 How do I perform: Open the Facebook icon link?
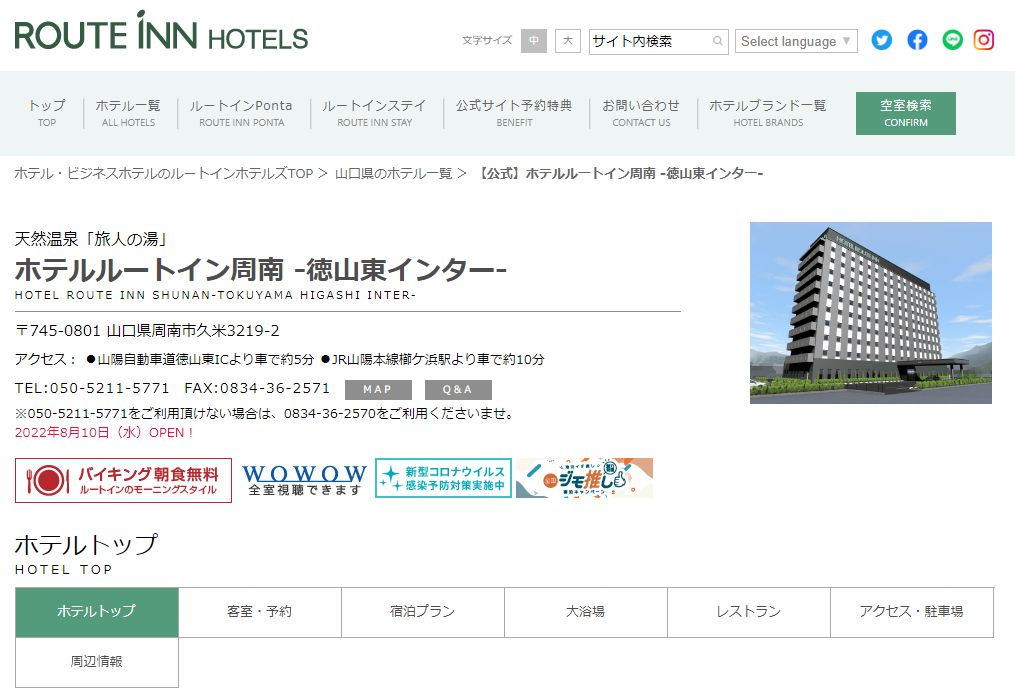pos(917,40)
